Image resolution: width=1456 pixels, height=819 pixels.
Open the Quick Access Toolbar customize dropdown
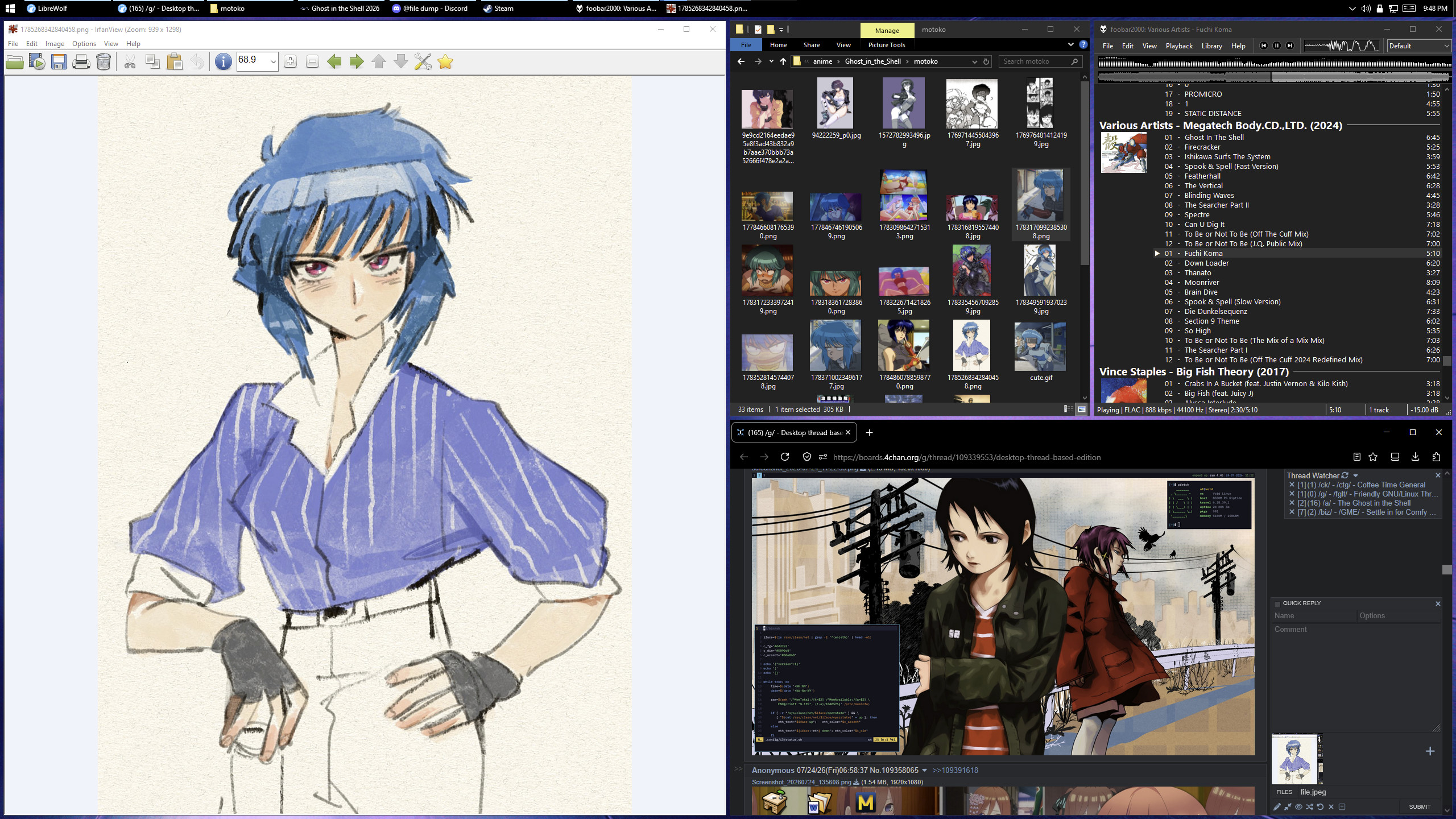pyautogui.click(x=781, y=30)
